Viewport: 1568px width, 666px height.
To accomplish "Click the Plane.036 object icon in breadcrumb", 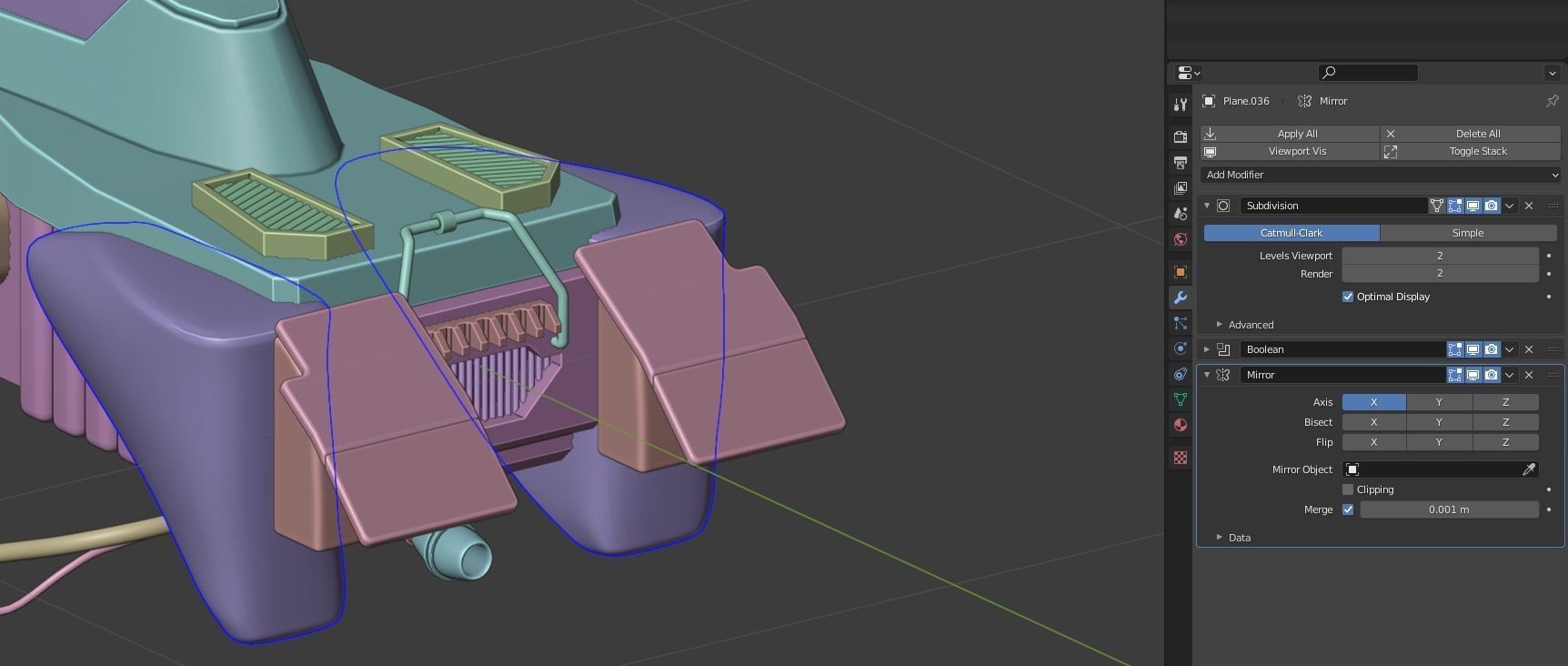I will [x=1209, y=101].
